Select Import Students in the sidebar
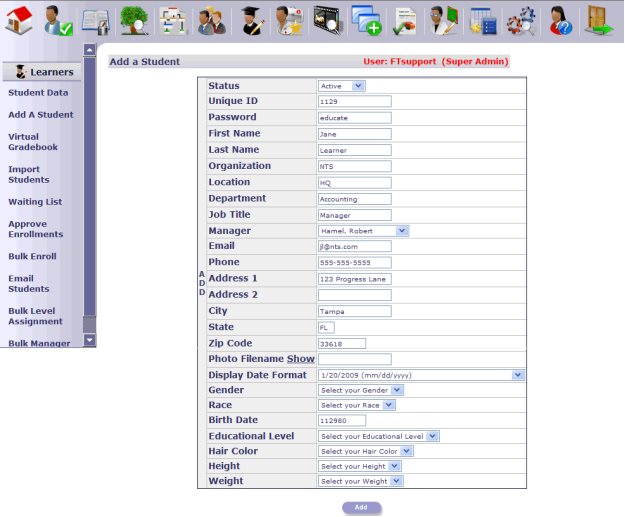The image size is (625, 517). (29, 175)
